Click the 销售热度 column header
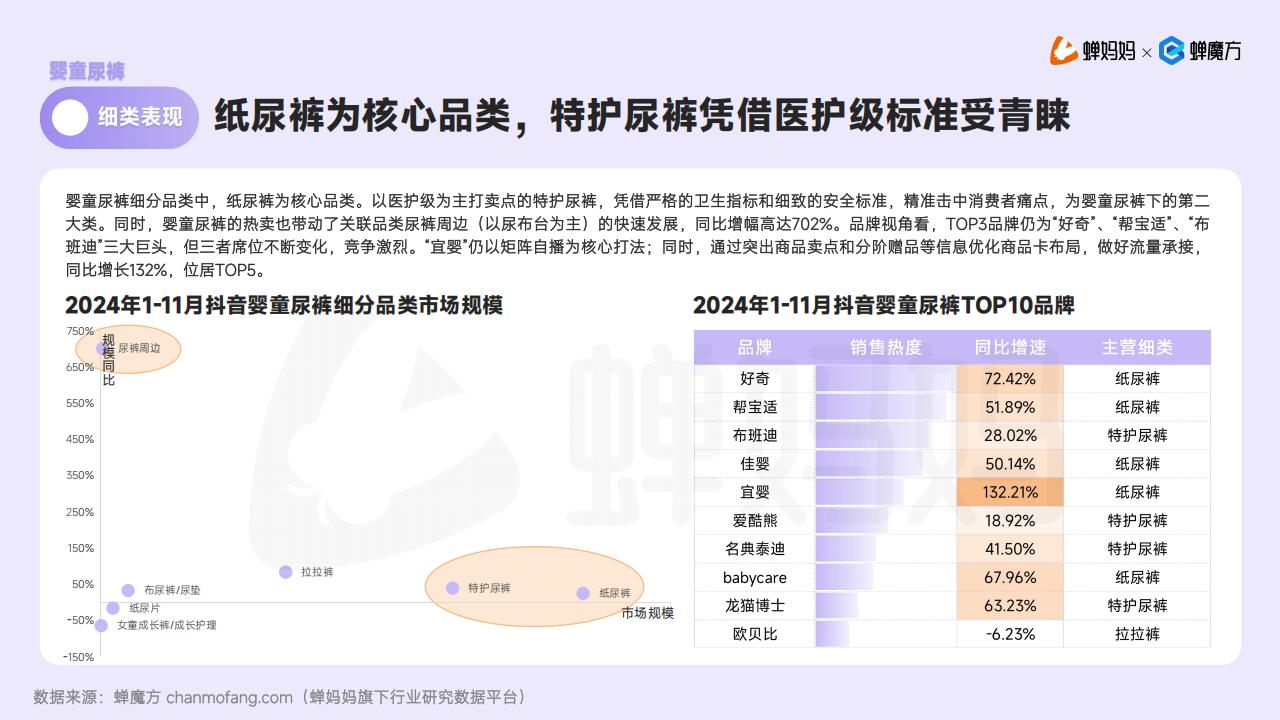Viewport: 1280px width, 720px height. tap(886, 348)
